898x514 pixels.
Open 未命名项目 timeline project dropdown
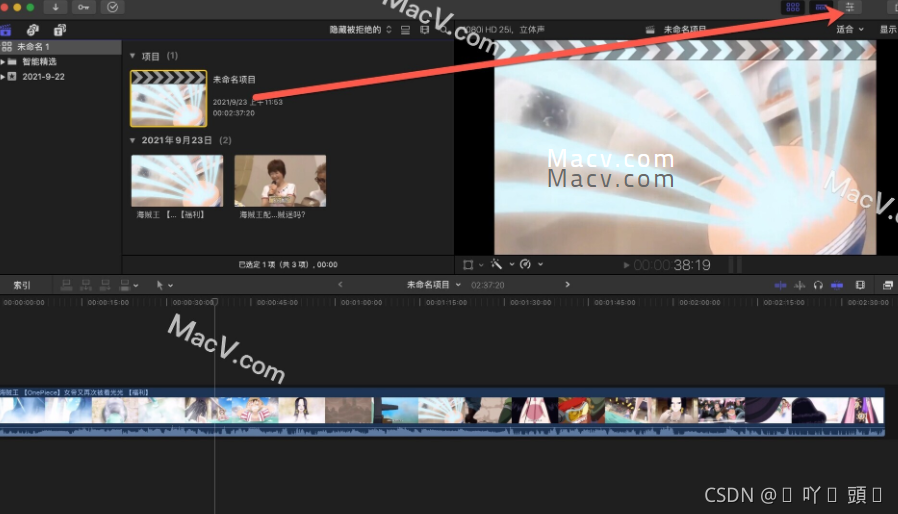(x=434, y=285)
